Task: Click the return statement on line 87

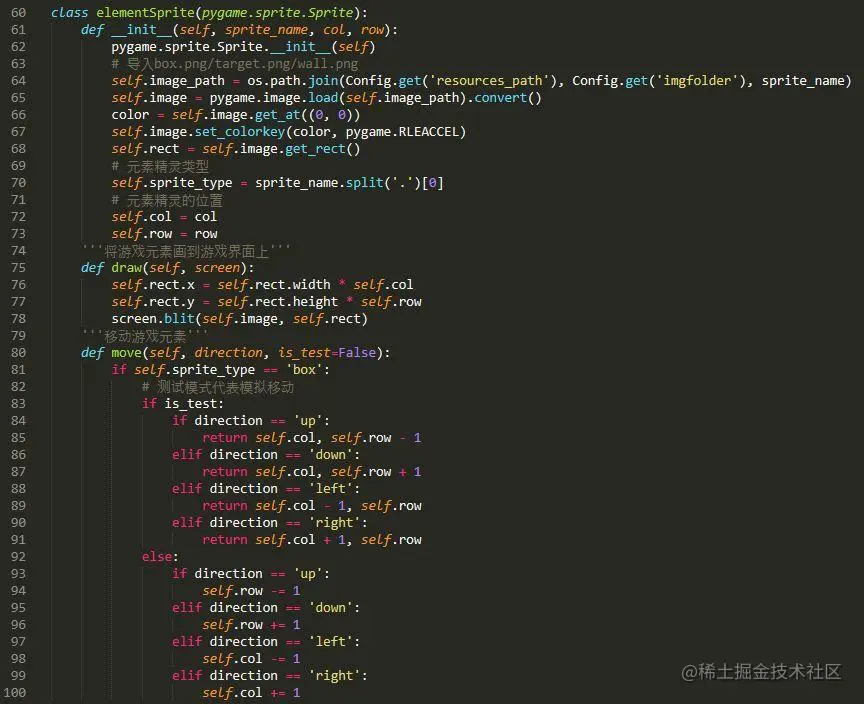Action: [x=311, y=472]
